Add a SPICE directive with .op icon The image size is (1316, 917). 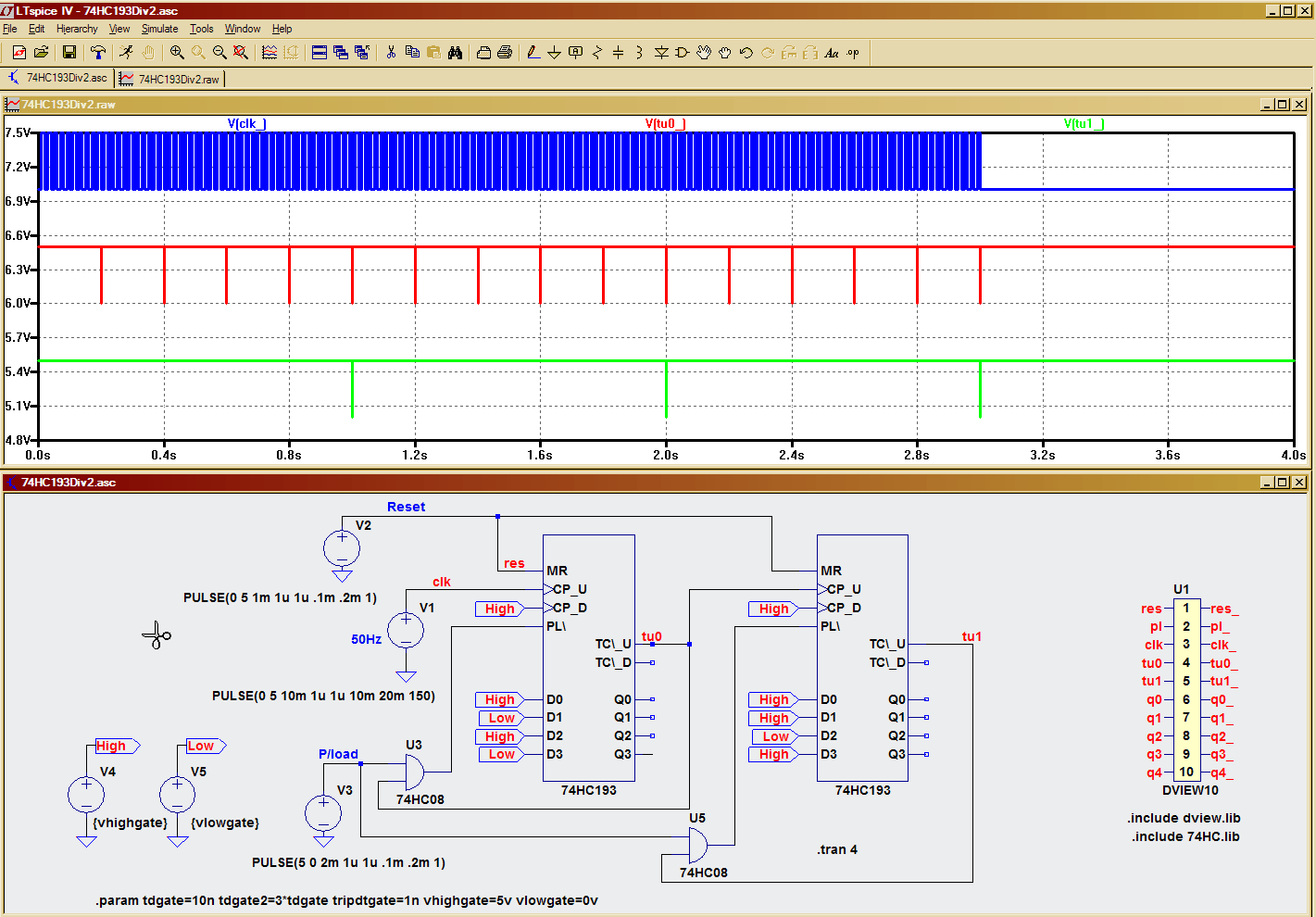[853, 53]
